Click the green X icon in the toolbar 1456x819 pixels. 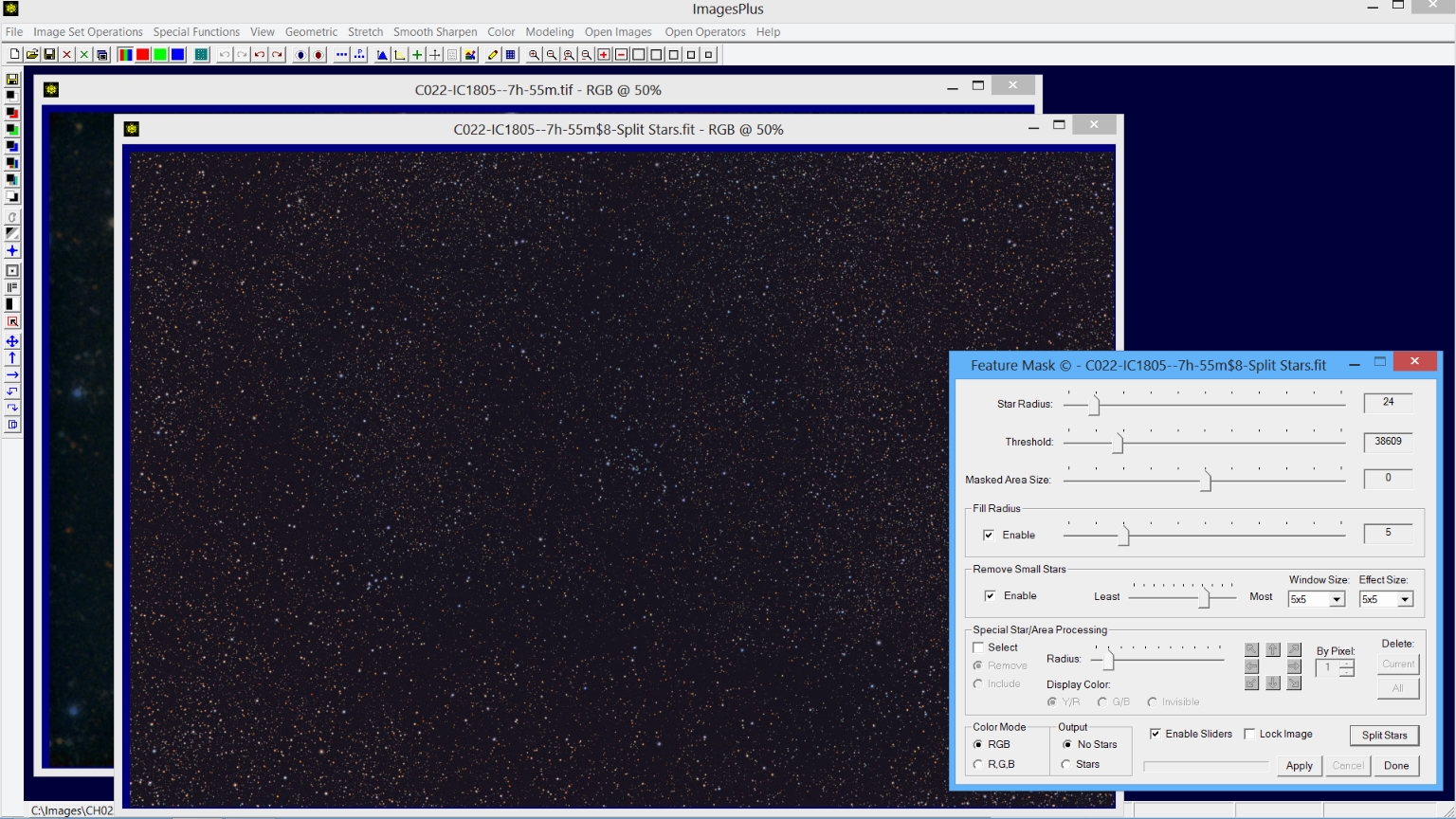click(x=84, y=55)
